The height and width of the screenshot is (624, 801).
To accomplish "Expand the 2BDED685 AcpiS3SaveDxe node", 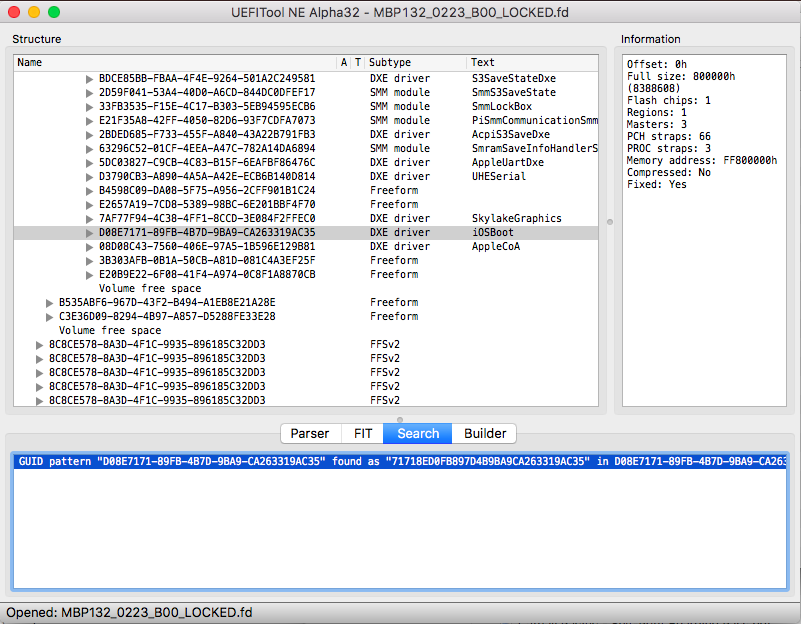I will pyautogui.click(x=89, y=135).
